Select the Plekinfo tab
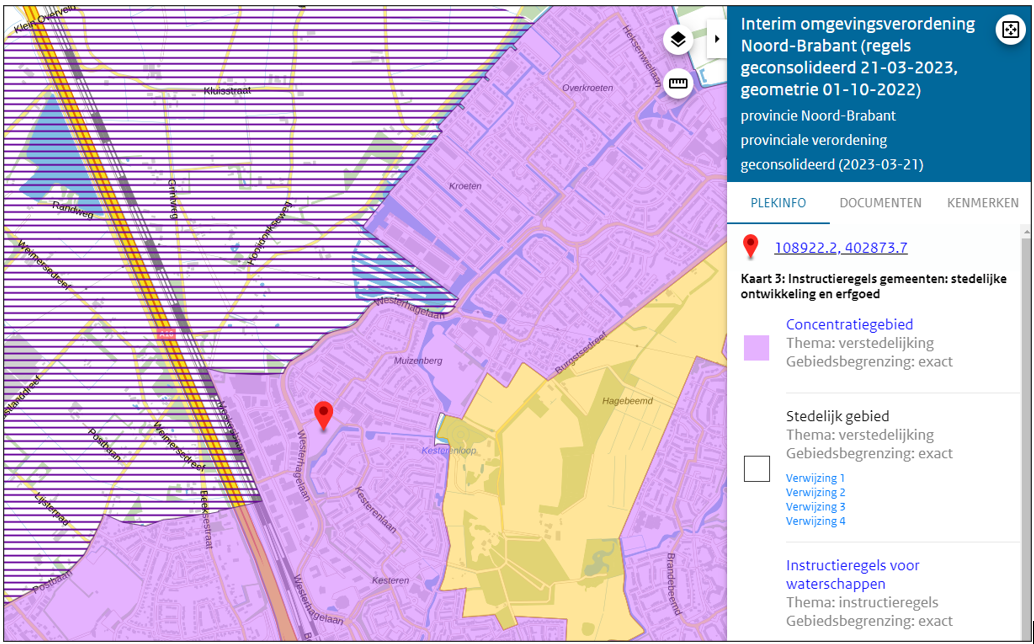1034x644 pixels. pos(778,203)
